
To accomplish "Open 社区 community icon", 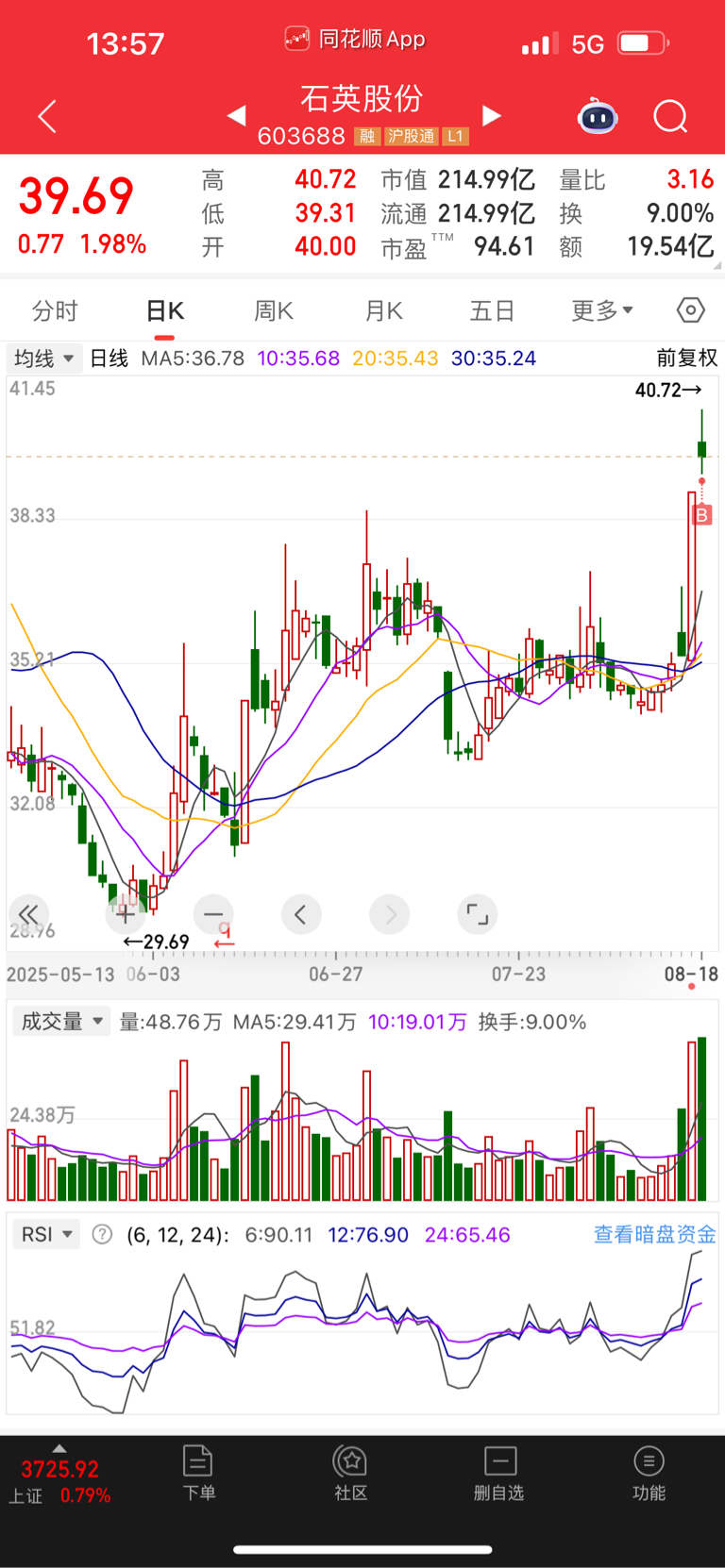I will pyautogui.click(x=350, y=1473).
